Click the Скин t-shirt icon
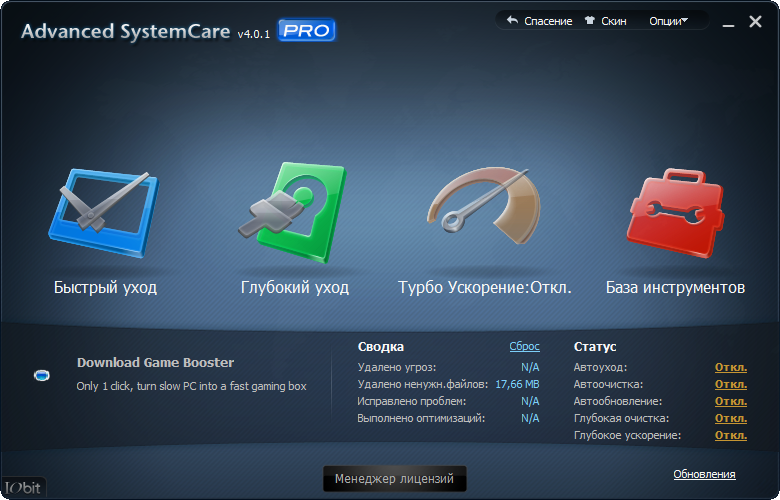This screenshot has width=780, height=500. click(x=589, y=20)
